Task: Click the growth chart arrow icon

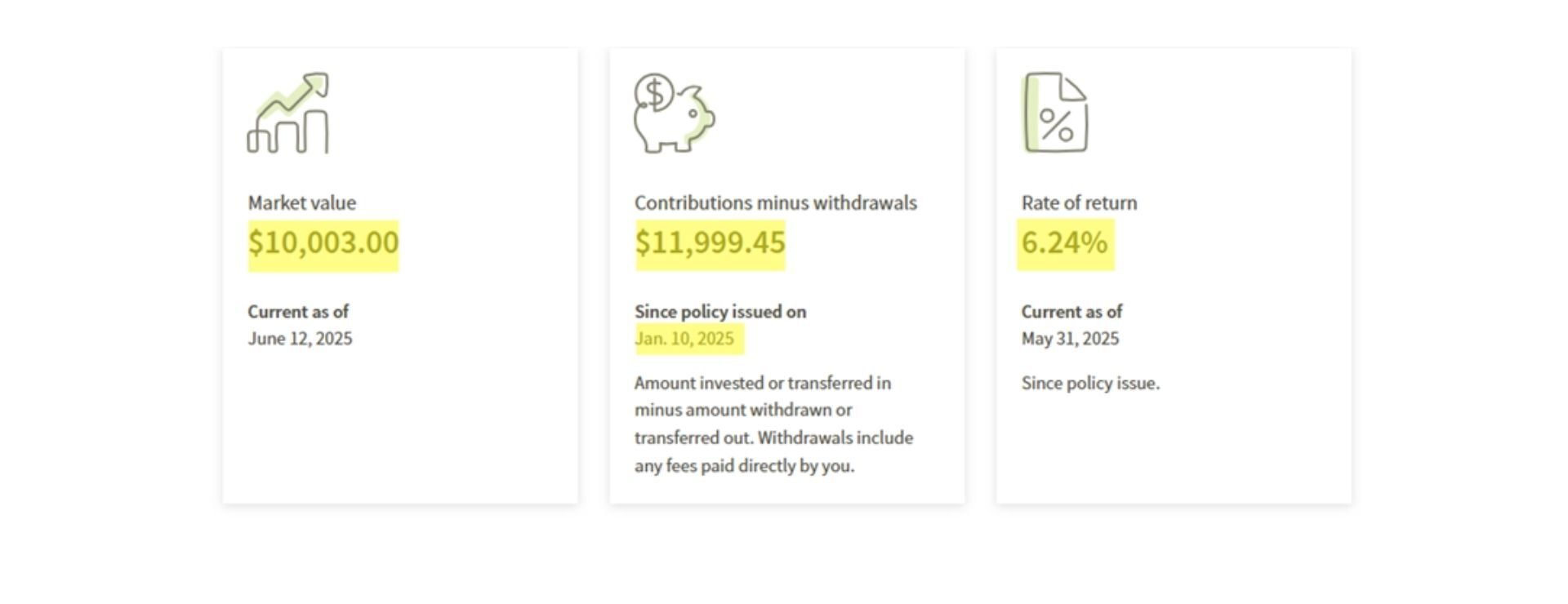Action: (288, 113)
